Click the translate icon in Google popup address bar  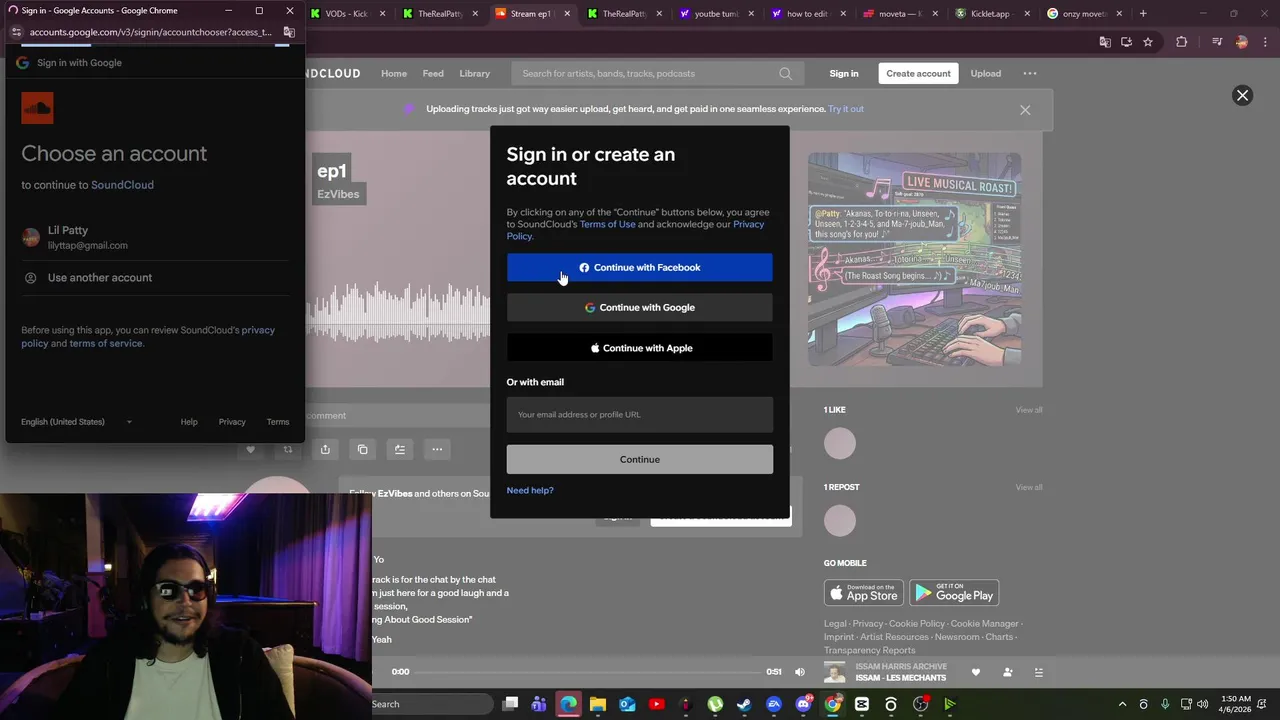[289, 32]
